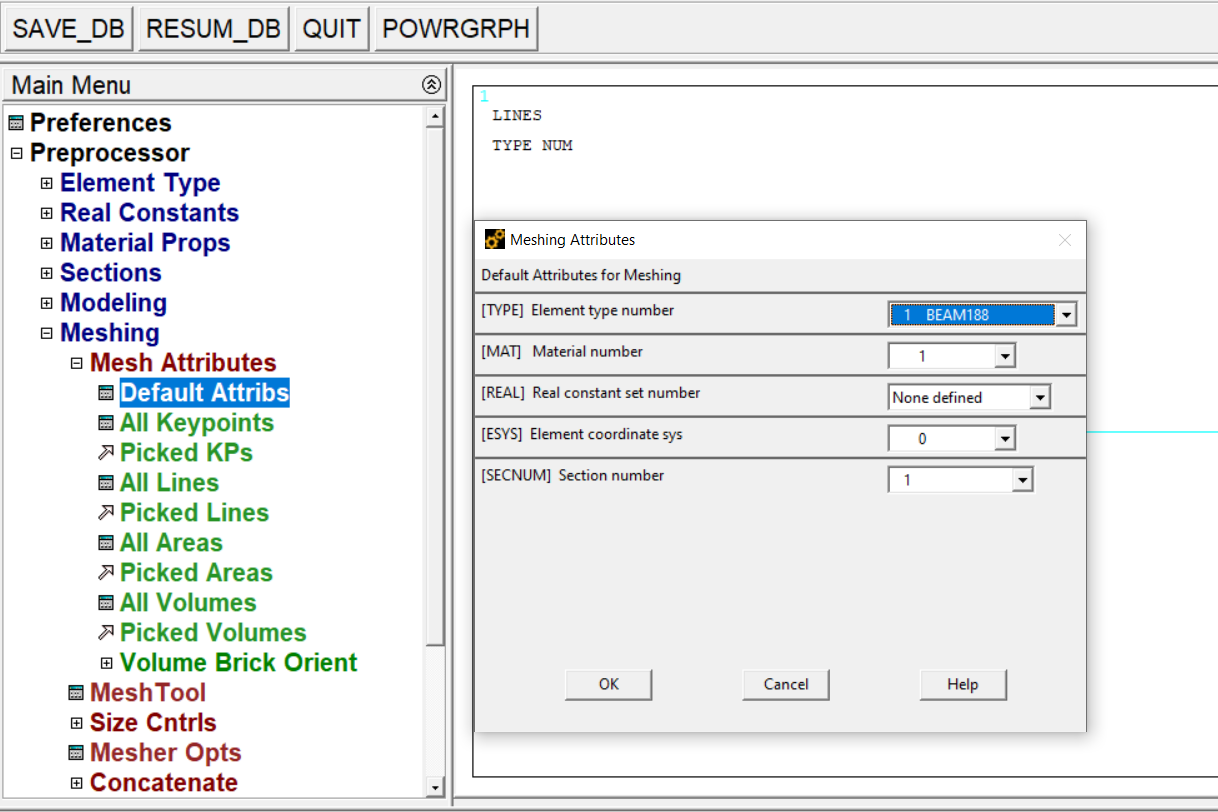Open Picked Lines menu item

coord(194,513)
